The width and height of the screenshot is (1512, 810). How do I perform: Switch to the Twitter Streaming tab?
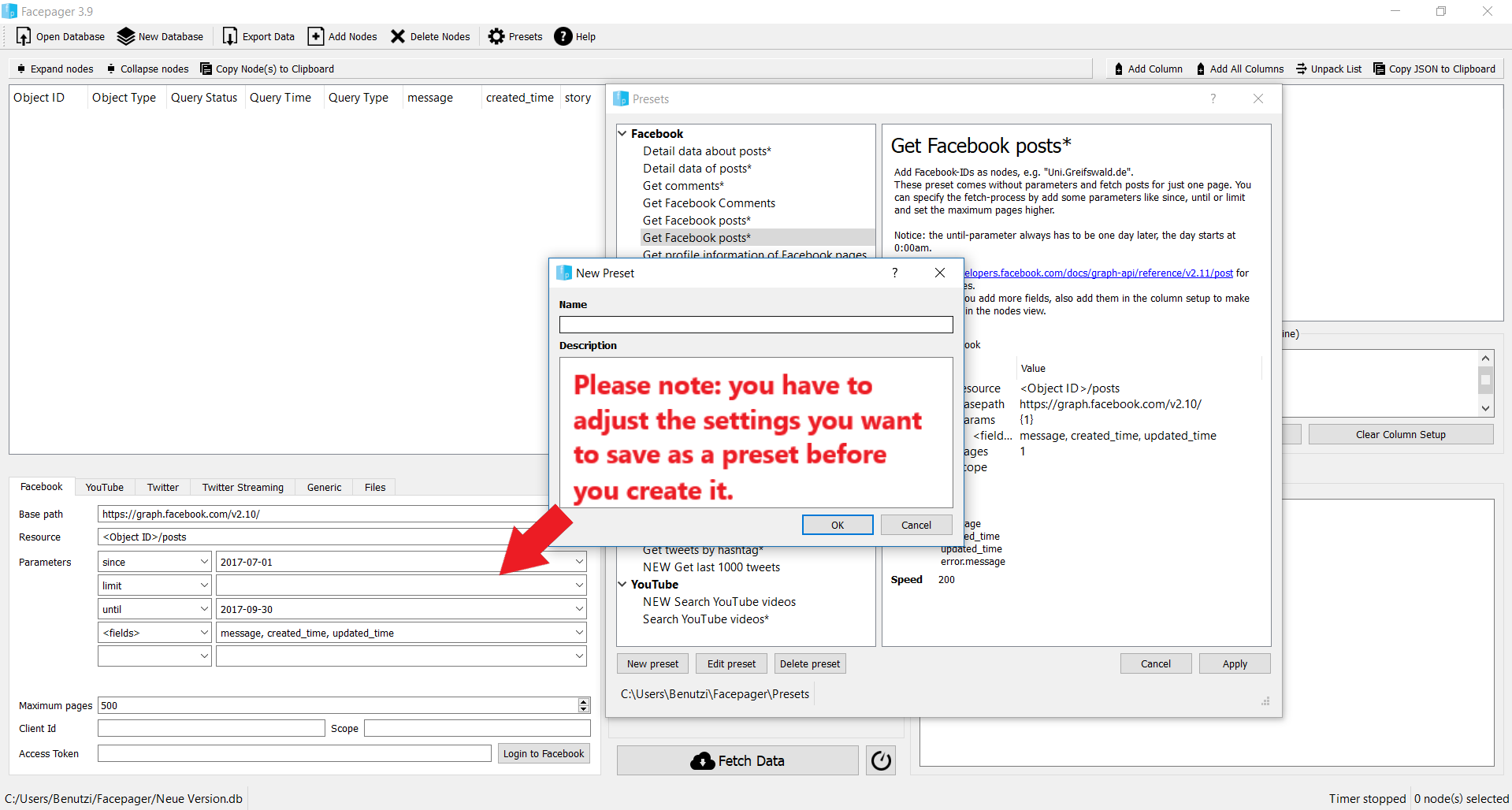(243, 487)
